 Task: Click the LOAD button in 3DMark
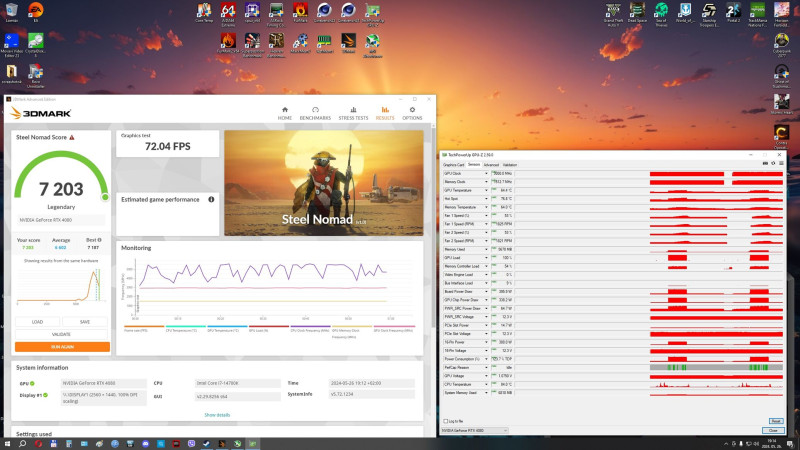(37, 322)
